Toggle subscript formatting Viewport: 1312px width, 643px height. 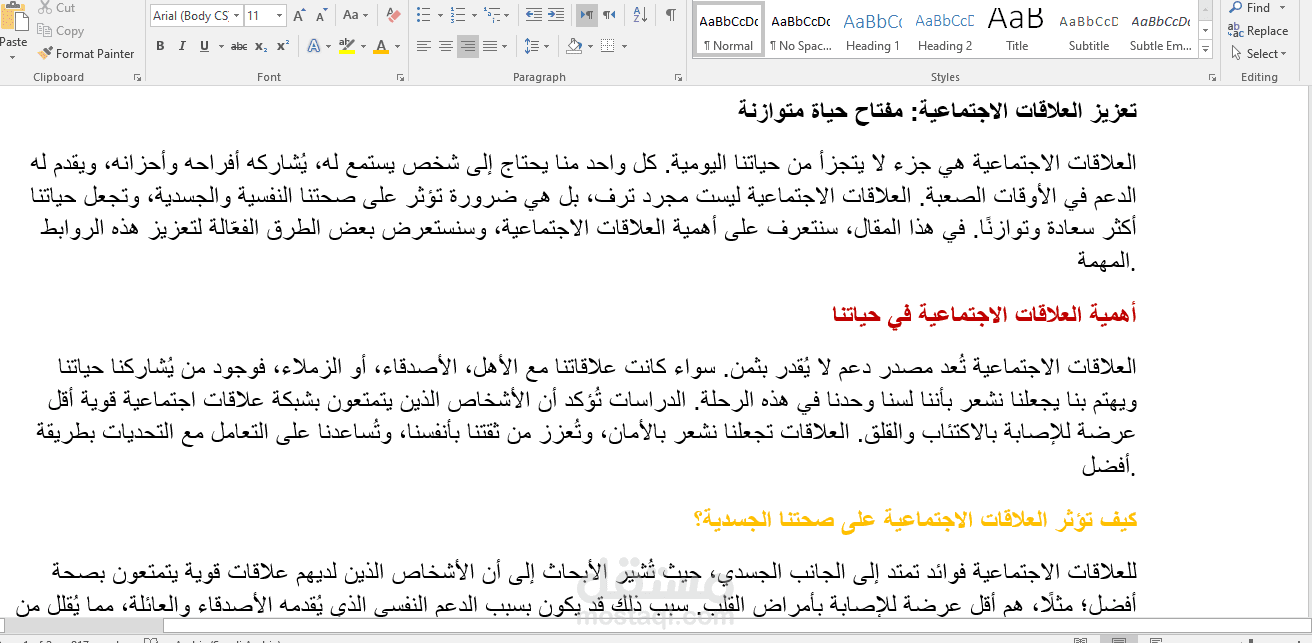(x=261, y=46)
